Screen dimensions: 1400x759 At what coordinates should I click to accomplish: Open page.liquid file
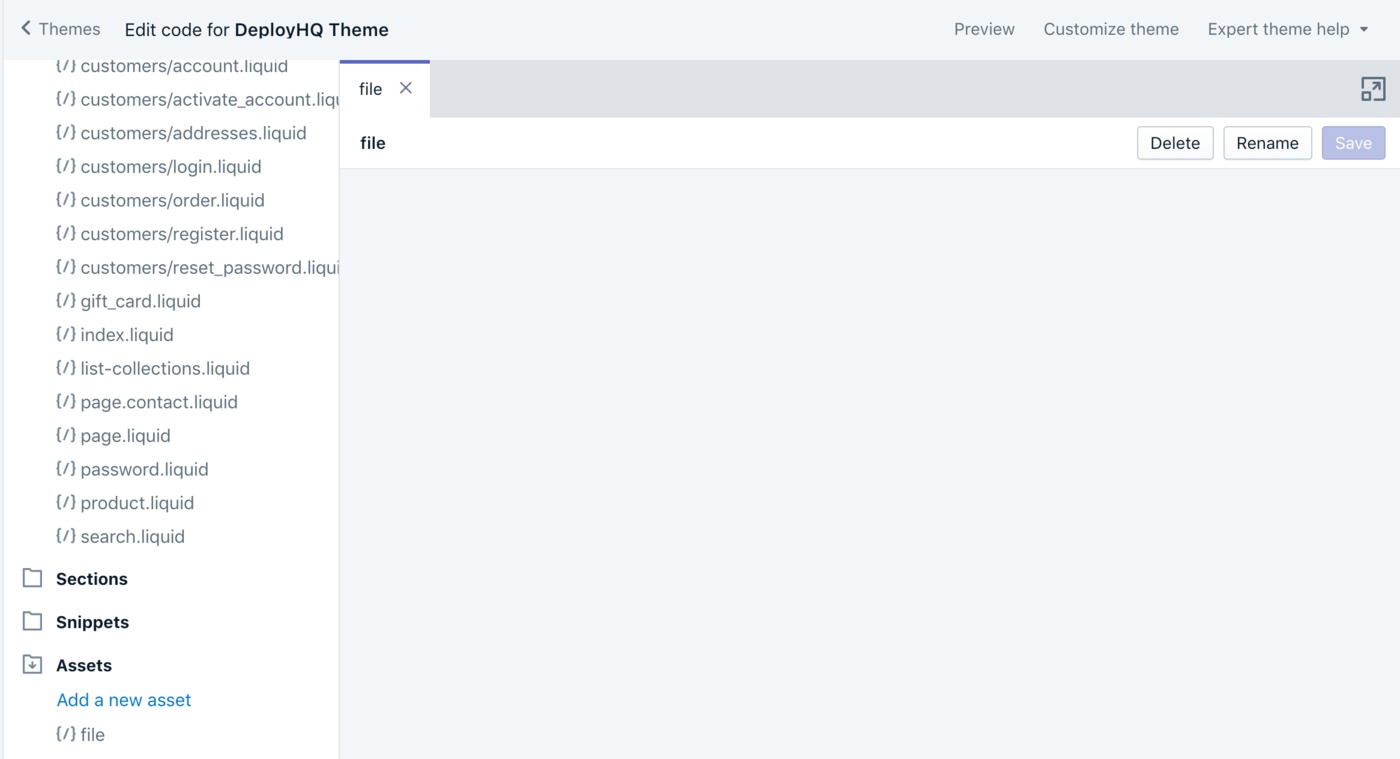(125, 436)
